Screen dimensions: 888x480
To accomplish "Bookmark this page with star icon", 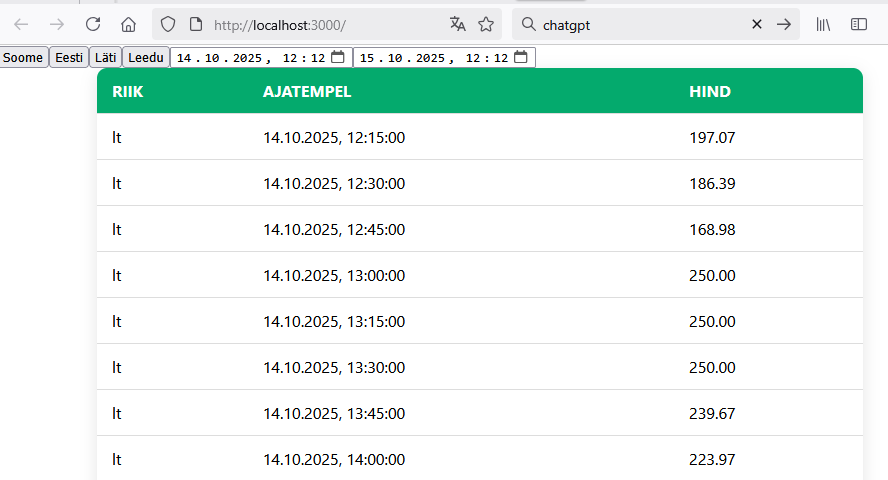I will click(x=486, y=24).
